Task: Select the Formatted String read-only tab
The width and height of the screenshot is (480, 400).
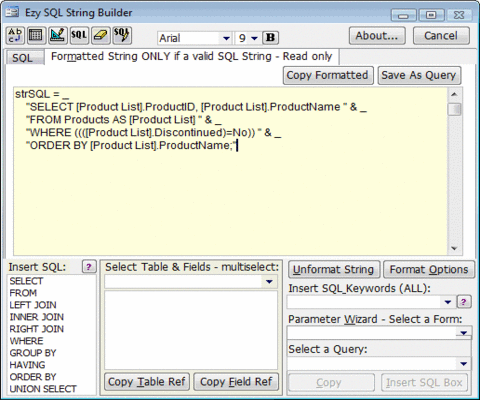Action: (191, 56)
